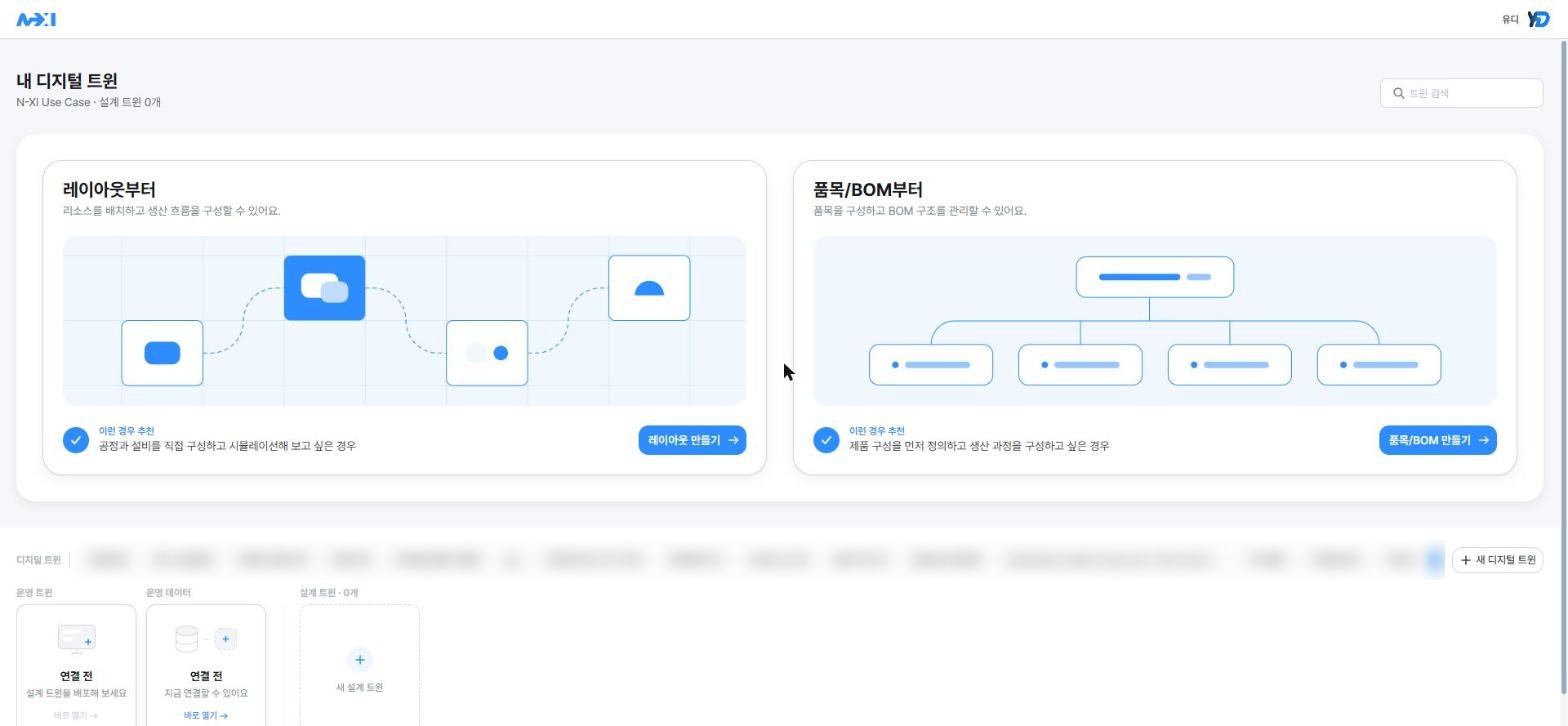Viewport: 1568px width, 726px height.
Task: Click the plus icon above 새 설계 트윈
Action: coord(360,660)
